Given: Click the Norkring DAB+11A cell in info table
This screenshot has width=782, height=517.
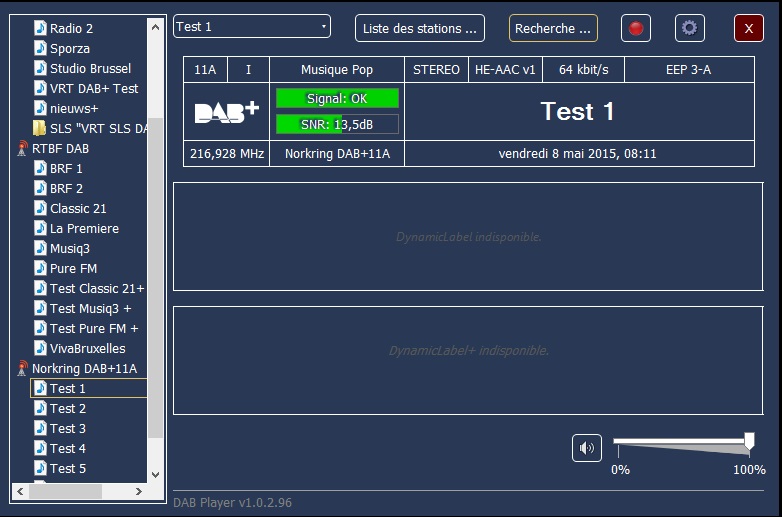Looking at the screenshot, I should click(337, 153).
